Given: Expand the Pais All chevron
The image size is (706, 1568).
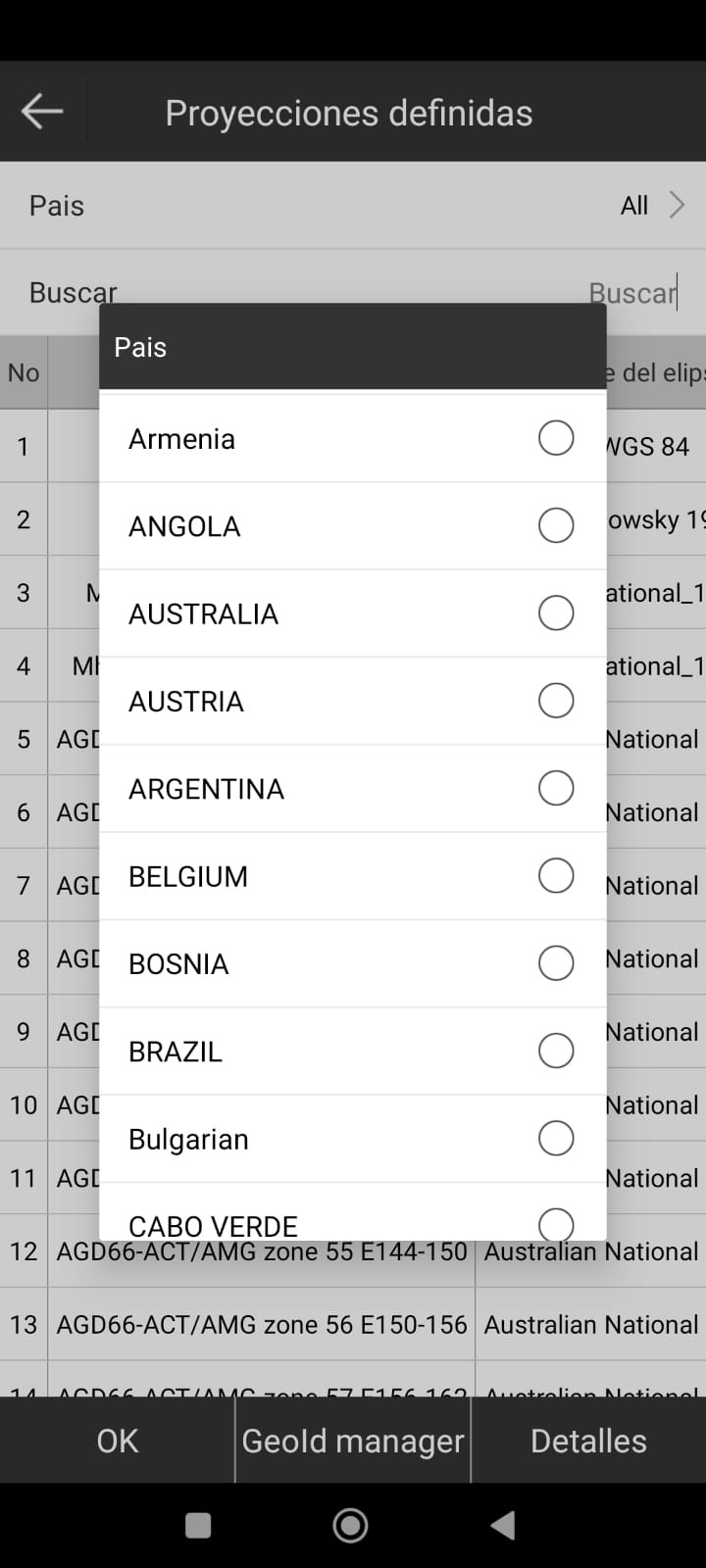Looking at the screenshot, I should 677,205.
